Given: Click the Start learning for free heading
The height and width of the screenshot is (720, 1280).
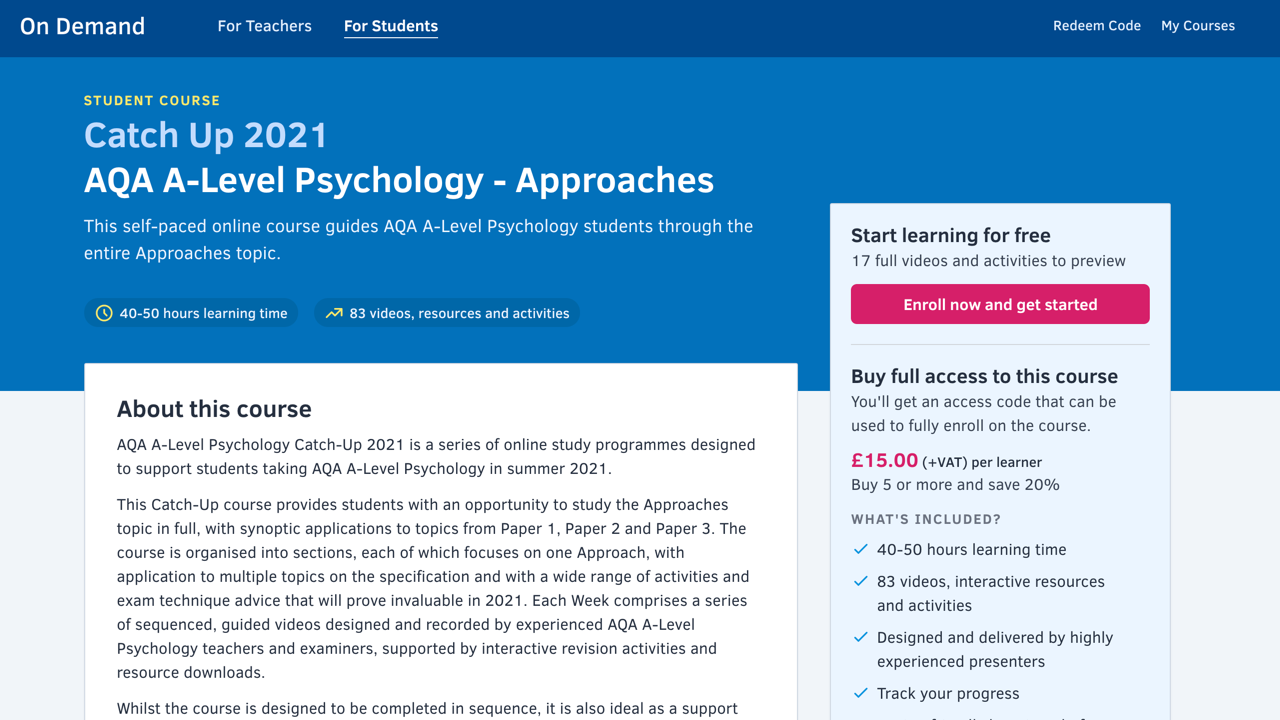Looking at the screenshot, I should tap(950, 235).
